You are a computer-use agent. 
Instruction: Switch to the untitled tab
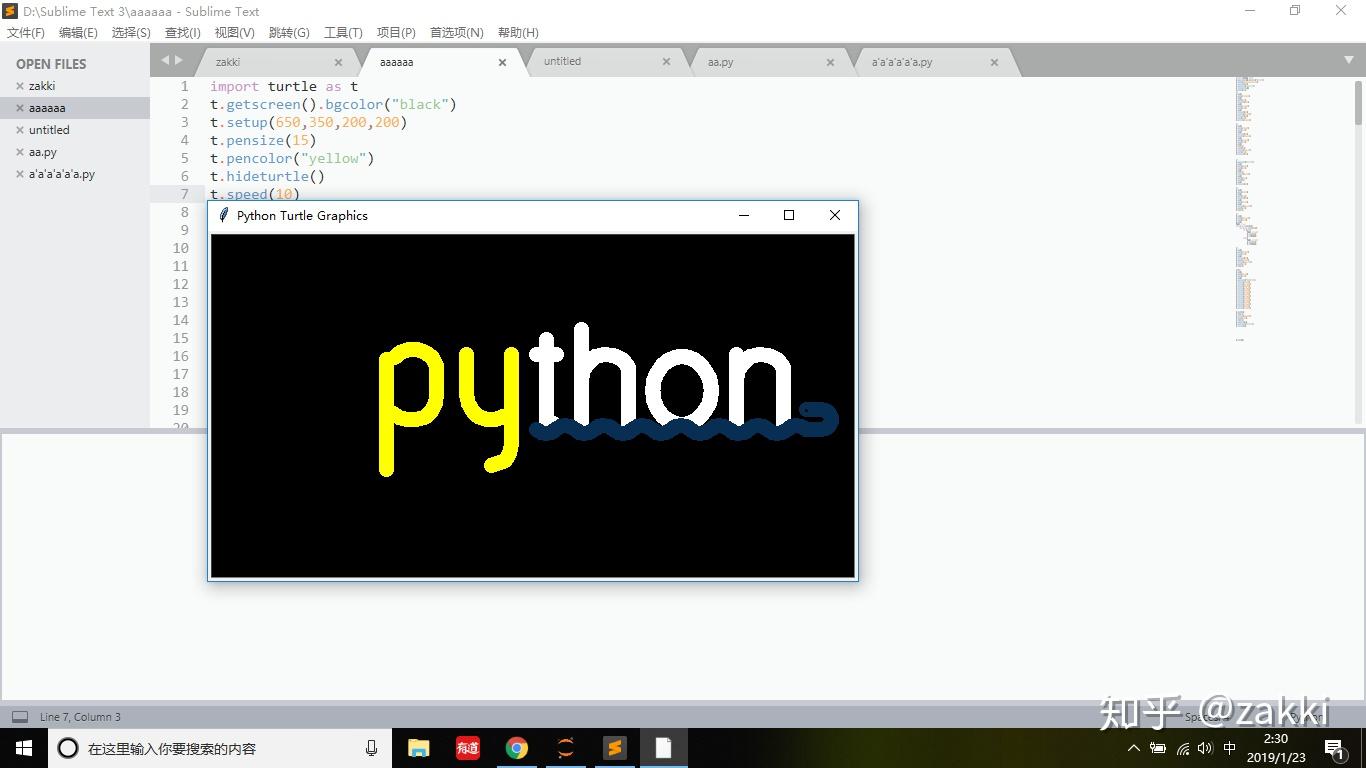[x=562, y=61]
